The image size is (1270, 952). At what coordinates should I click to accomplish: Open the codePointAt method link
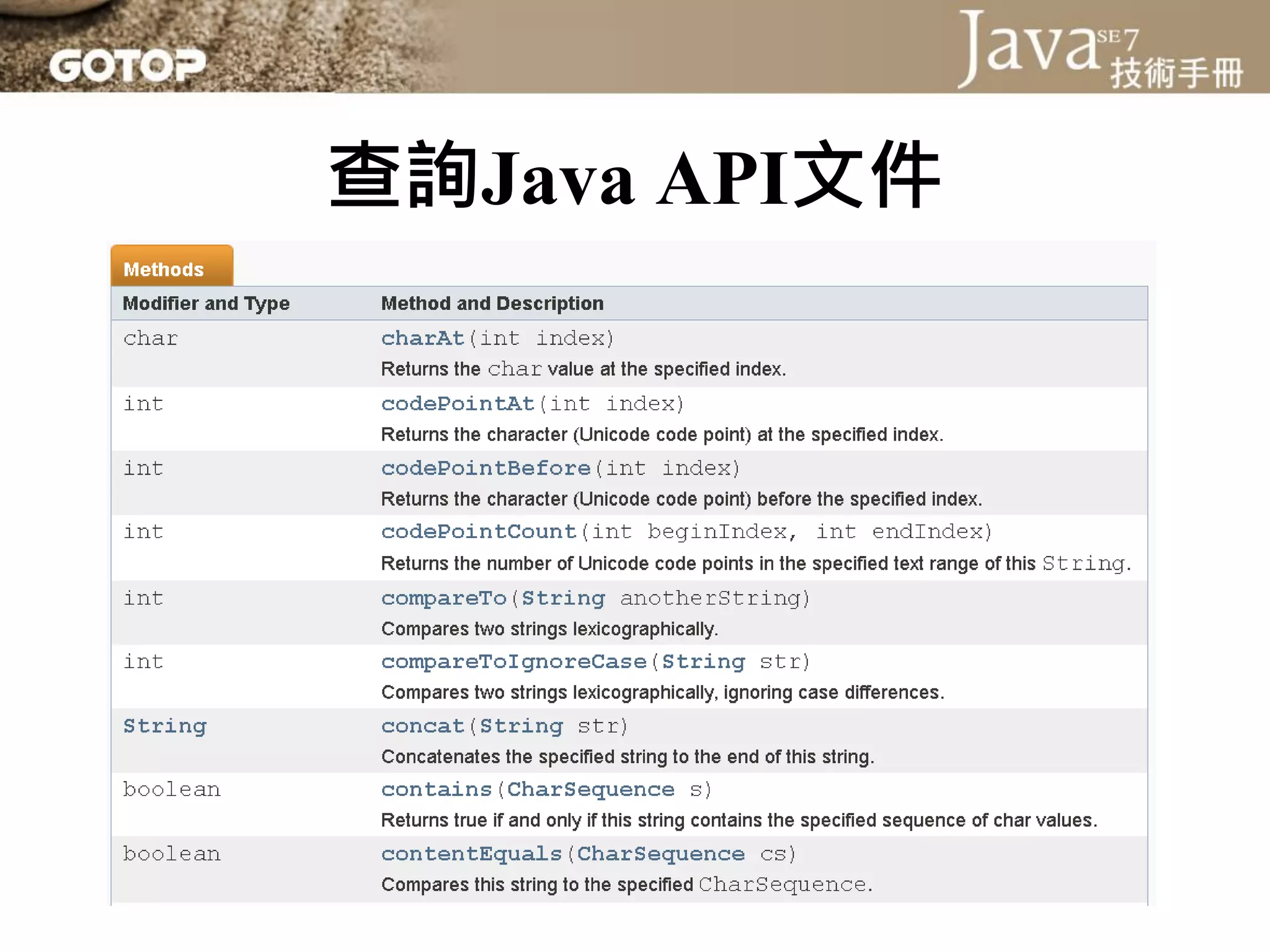(x=458, y=404)
